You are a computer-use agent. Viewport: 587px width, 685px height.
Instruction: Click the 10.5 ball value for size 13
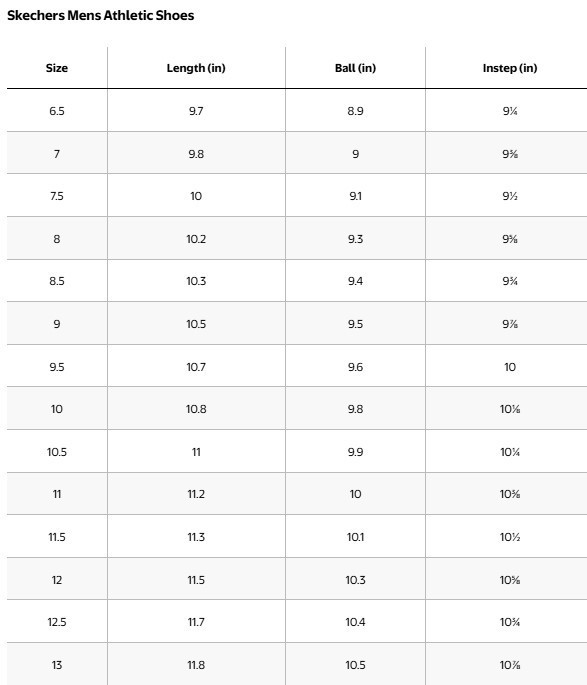click(356, 665)
